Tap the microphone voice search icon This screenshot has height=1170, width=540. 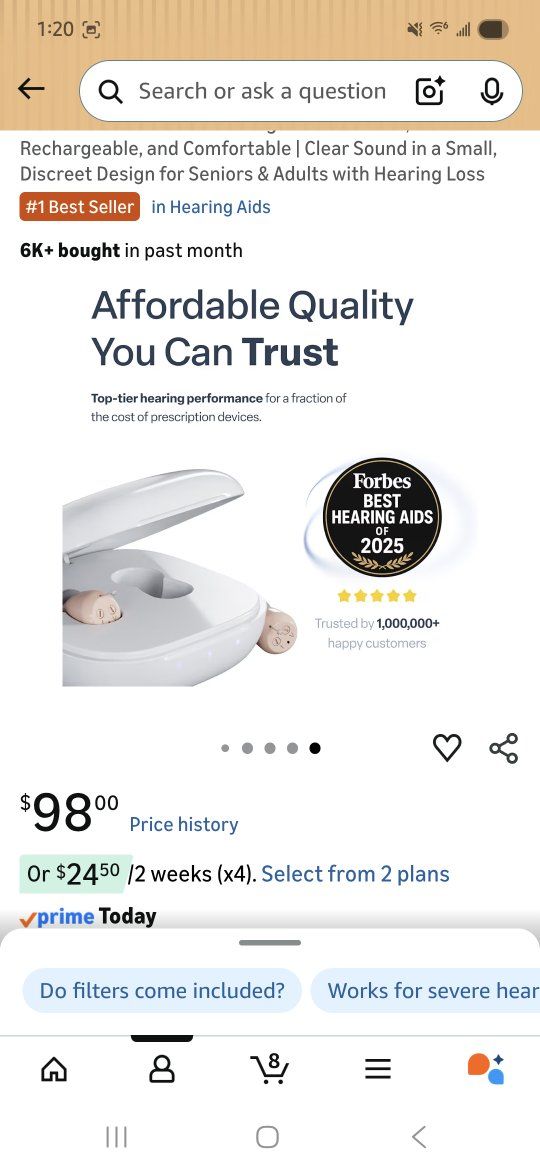(x=491, y=91)
